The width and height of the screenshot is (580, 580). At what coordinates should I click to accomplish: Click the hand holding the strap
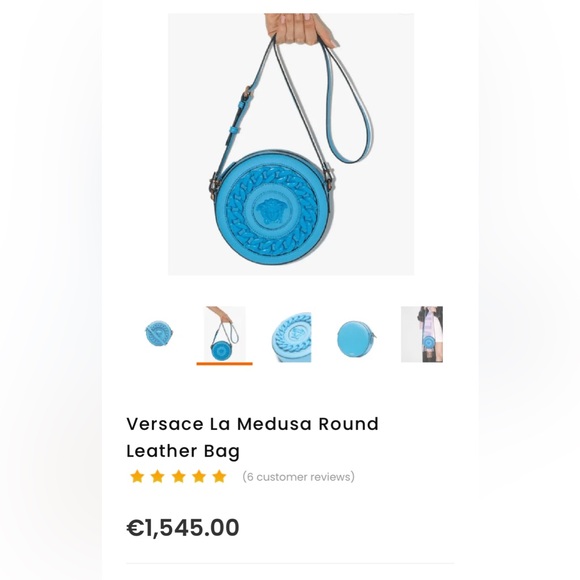[301, 30]
